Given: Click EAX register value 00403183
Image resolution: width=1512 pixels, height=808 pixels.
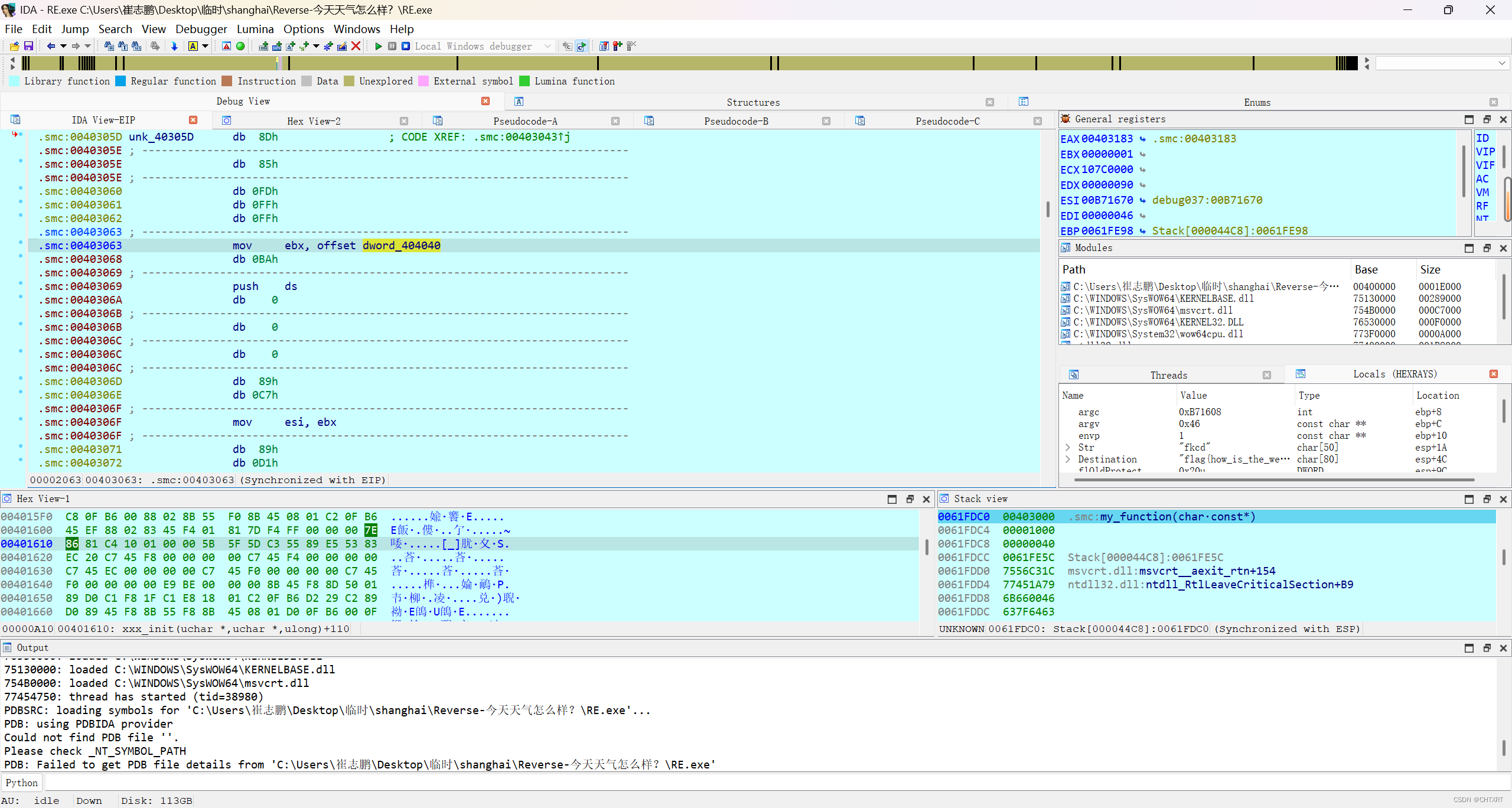Looking at the screenshot, I should point(1107,138).
